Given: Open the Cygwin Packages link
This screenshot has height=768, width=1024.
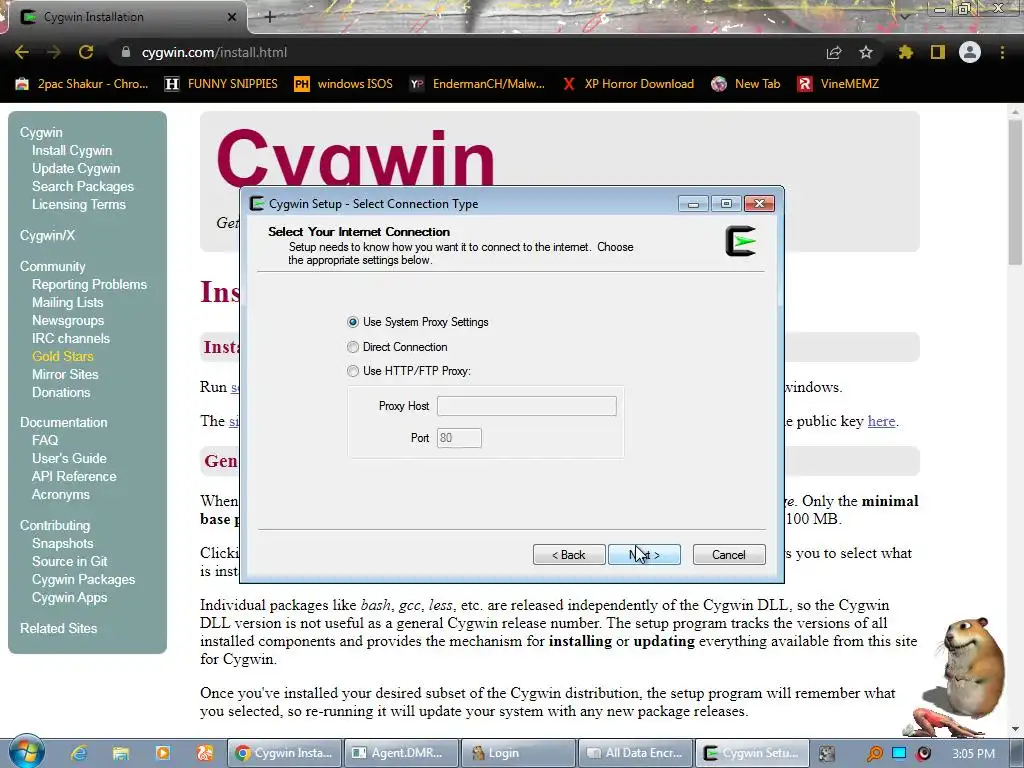Looking at the screenshot, I should pos(84,579).
